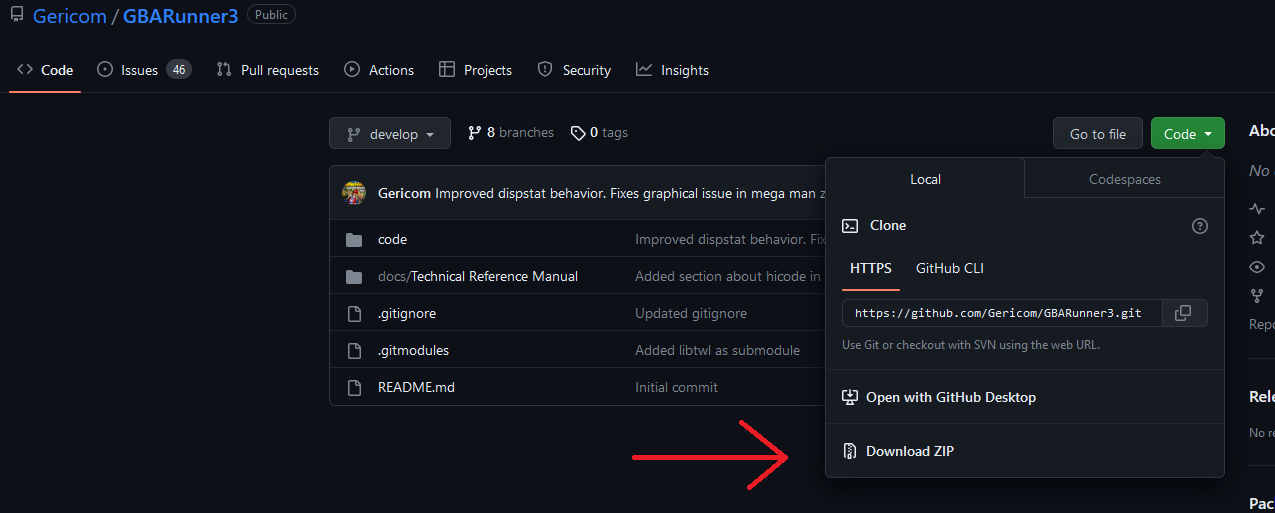Click the file icon for .gitmodules
The height and width of the screenshot is (513, 1275).
pyautogui.click(x=353, y=351)
